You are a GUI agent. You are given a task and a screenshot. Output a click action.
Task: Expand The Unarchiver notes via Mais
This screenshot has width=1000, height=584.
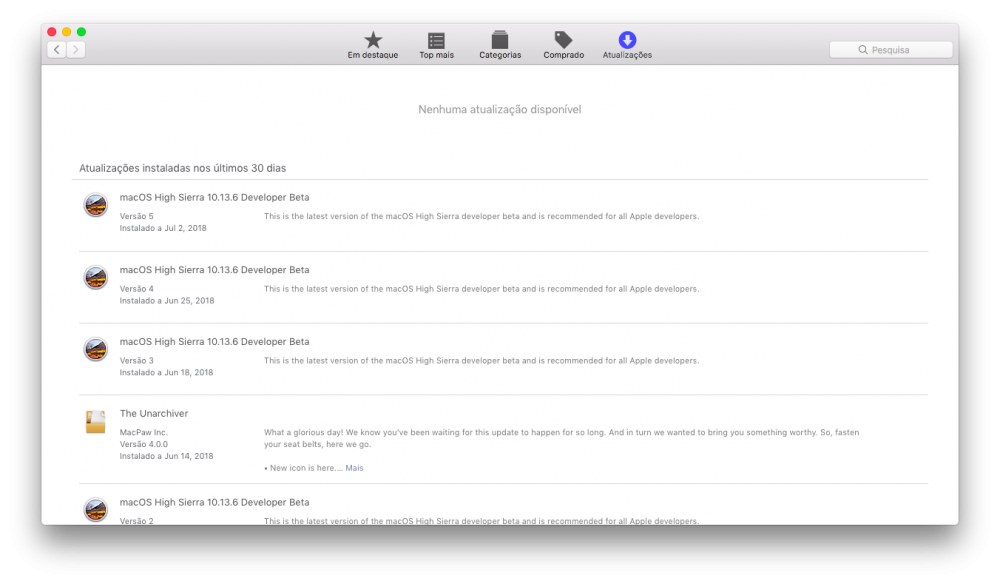click(x=354, y=468)
